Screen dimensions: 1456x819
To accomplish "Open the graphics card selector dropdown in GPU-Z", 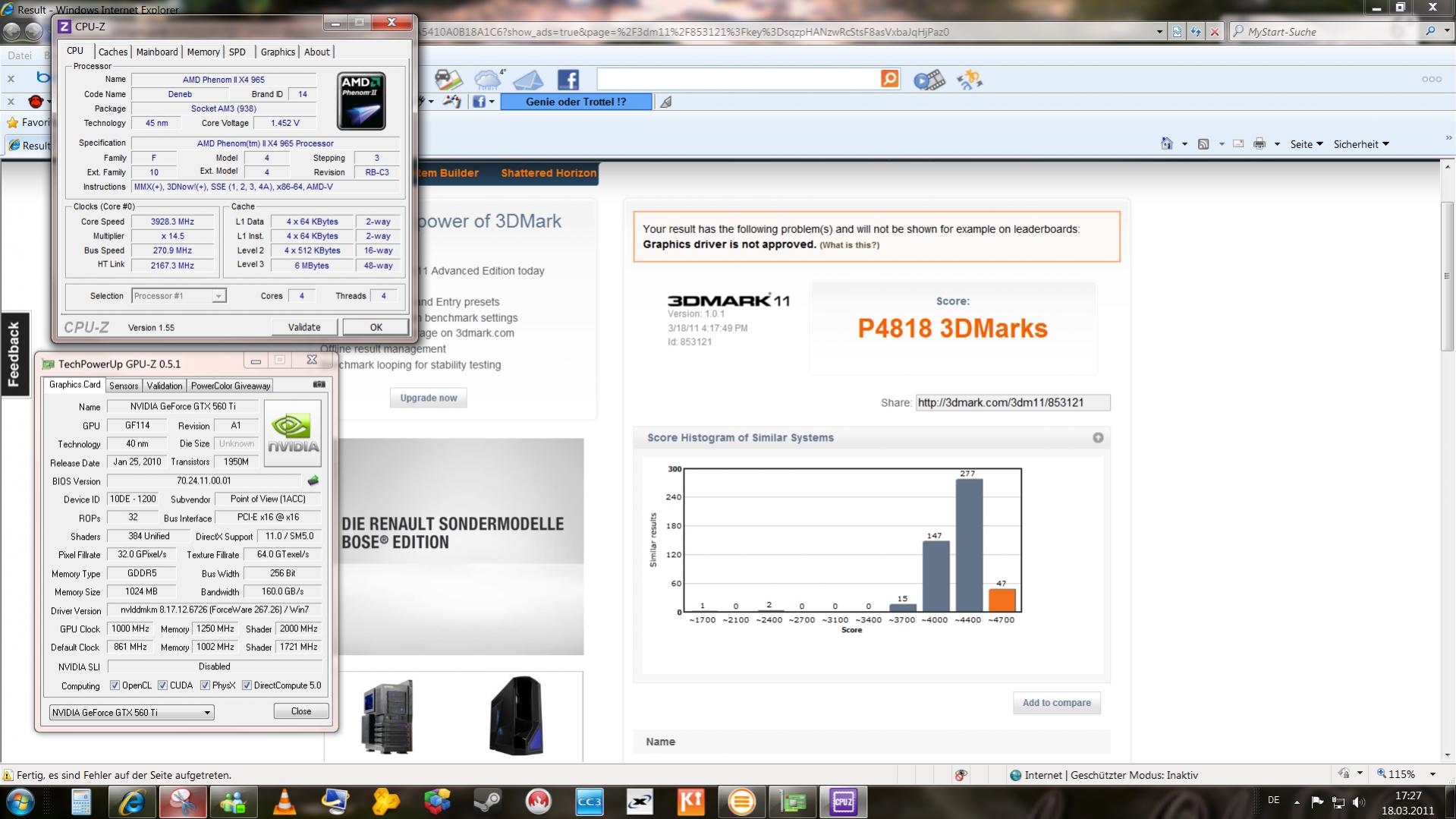I will point(206,713).
